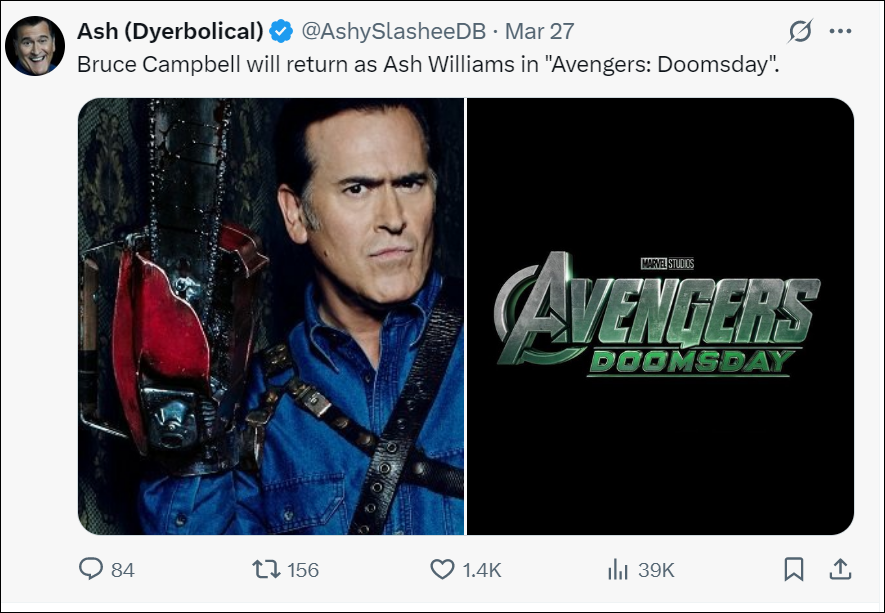
Task: Click the display name Ash (Dyerbolical)
Action: [169, 32]
